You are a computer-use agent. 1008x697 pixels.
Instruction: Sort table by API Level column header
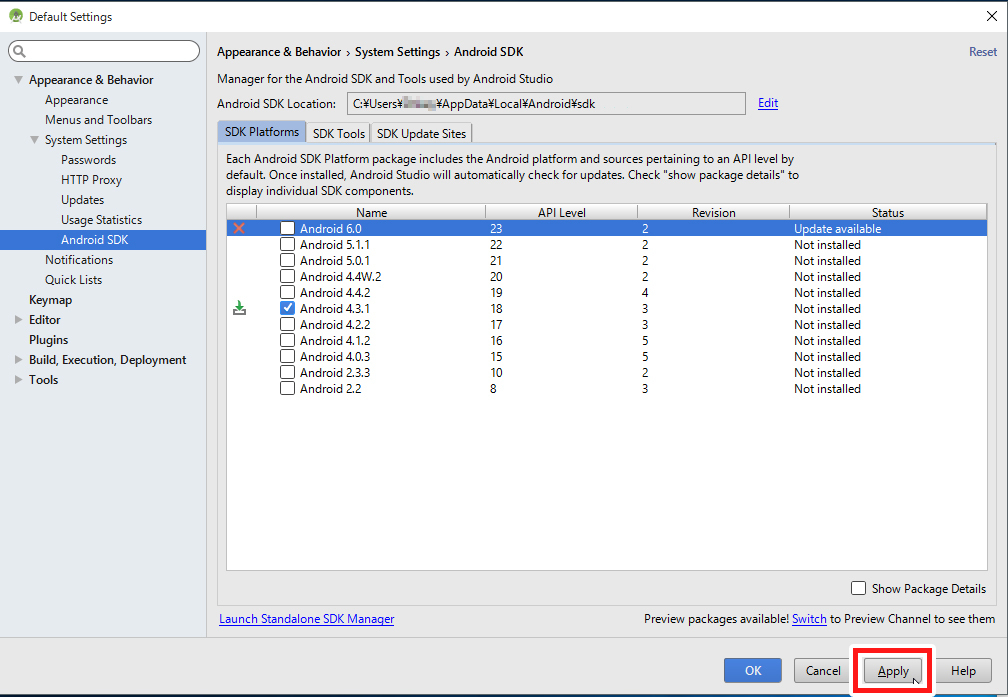click(x=561, y=212)
